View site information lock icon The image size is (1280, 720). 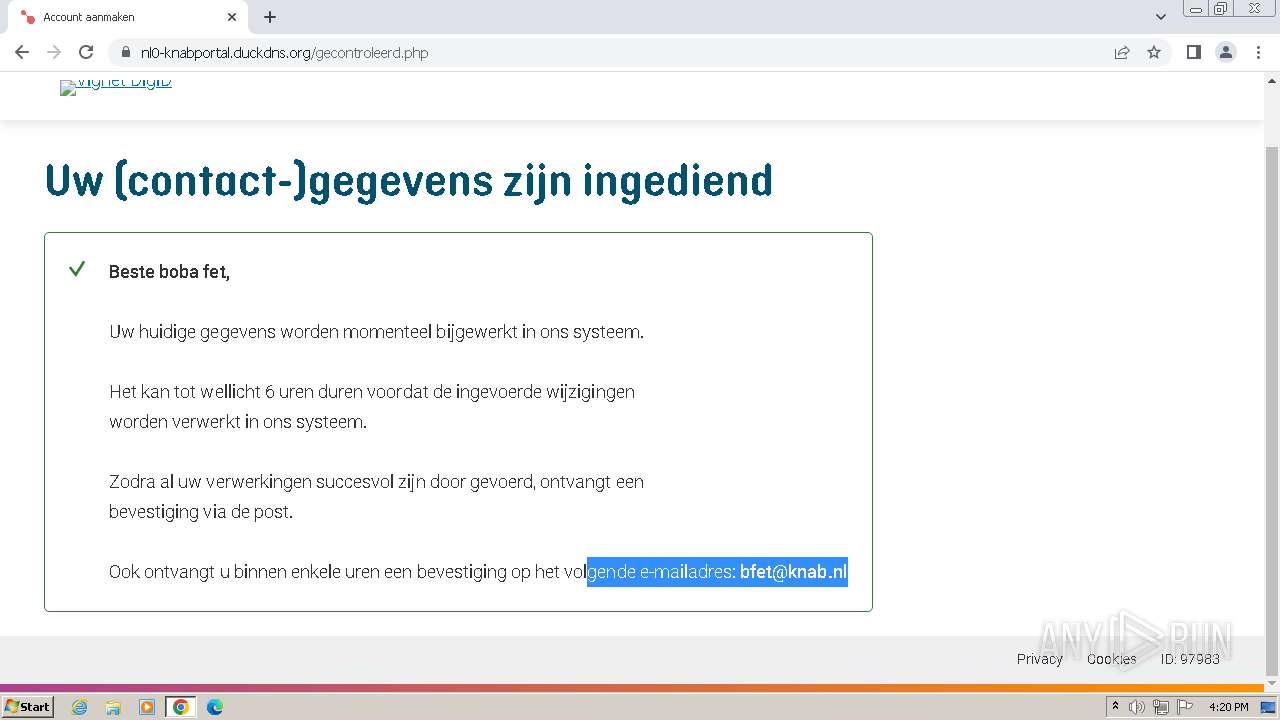click(125, 52)
